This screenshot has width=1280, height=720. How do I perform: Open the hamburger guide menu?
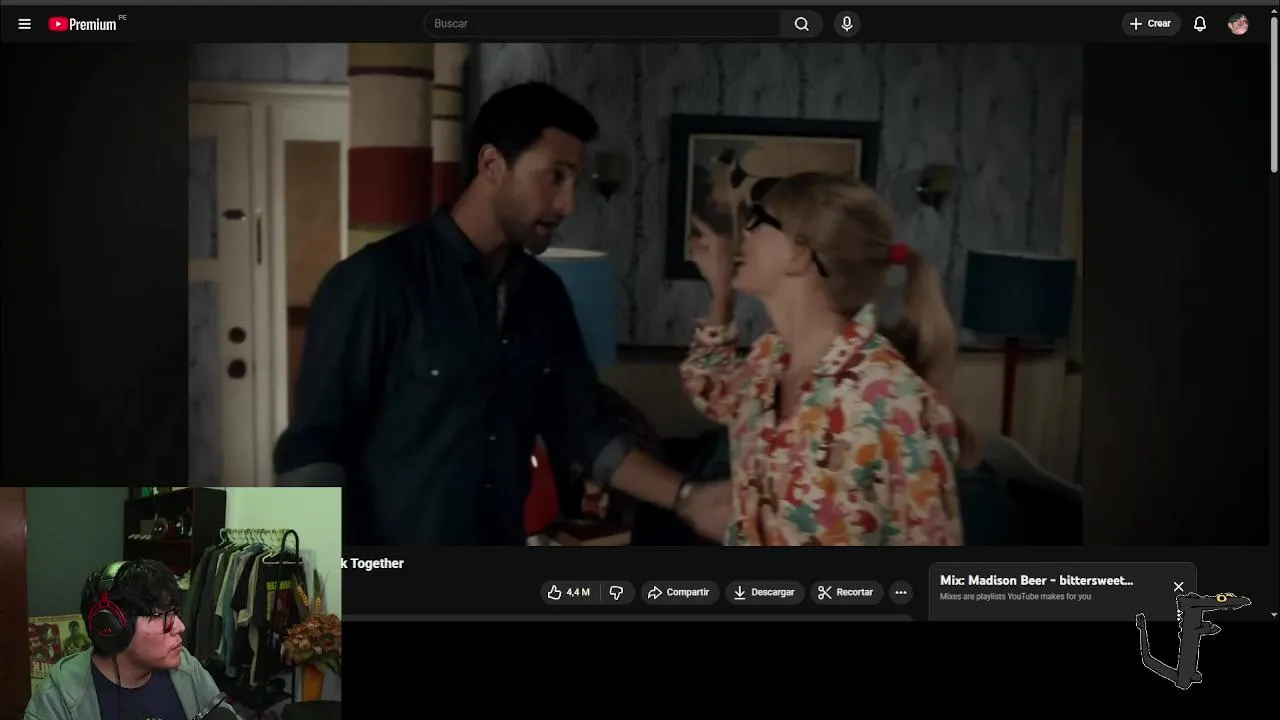click(24, 24)
